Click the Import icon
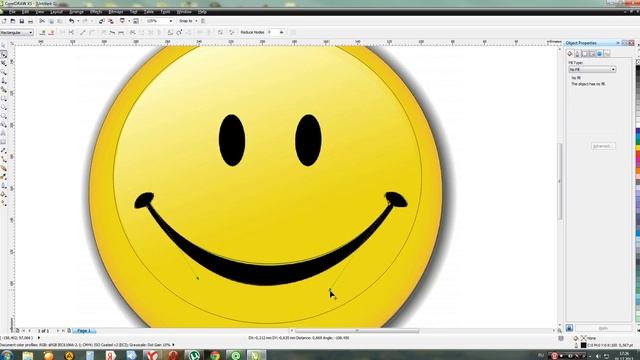 pyautogui.click(x=102, y=21)
